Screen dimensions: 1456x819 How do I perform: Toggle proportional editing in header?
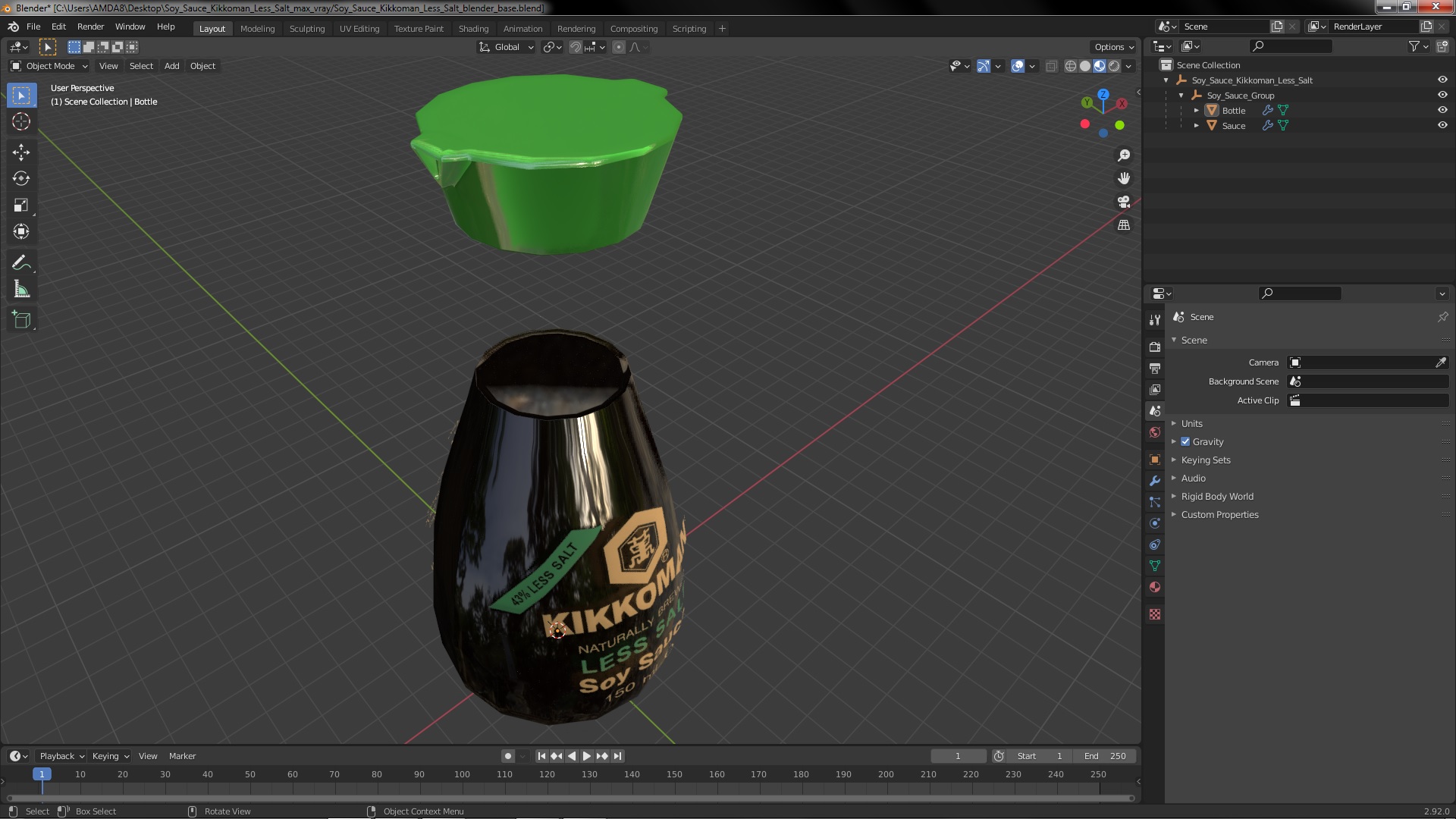point(619,47)
